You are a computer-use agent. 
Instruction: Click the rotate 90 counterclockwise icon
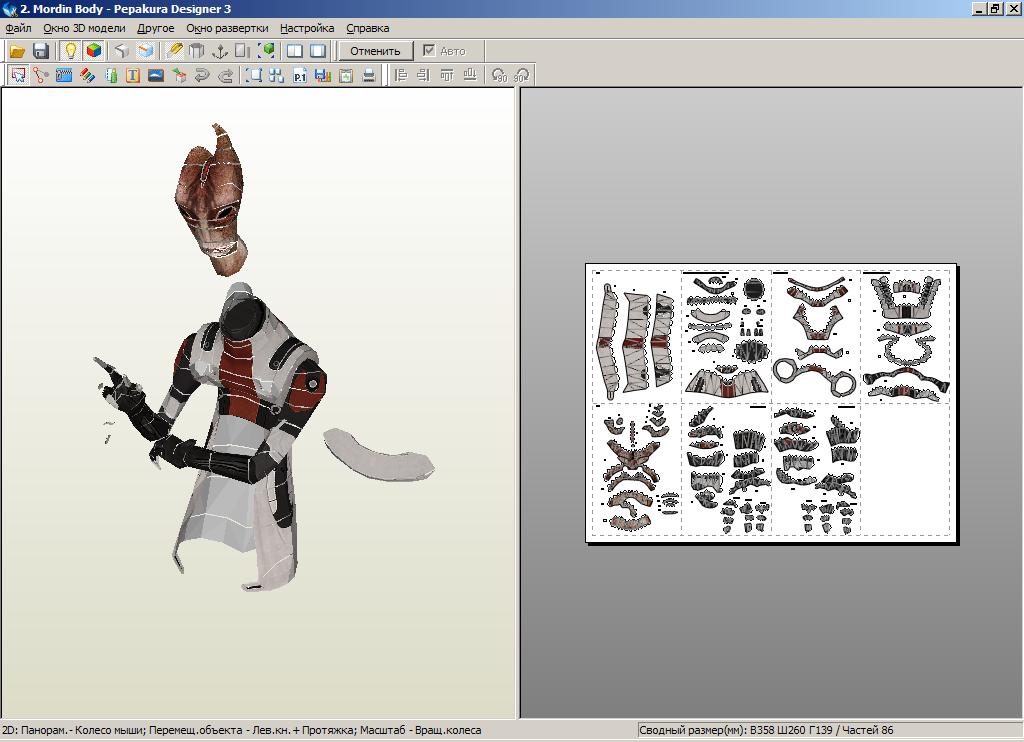[x=500, y=76]
